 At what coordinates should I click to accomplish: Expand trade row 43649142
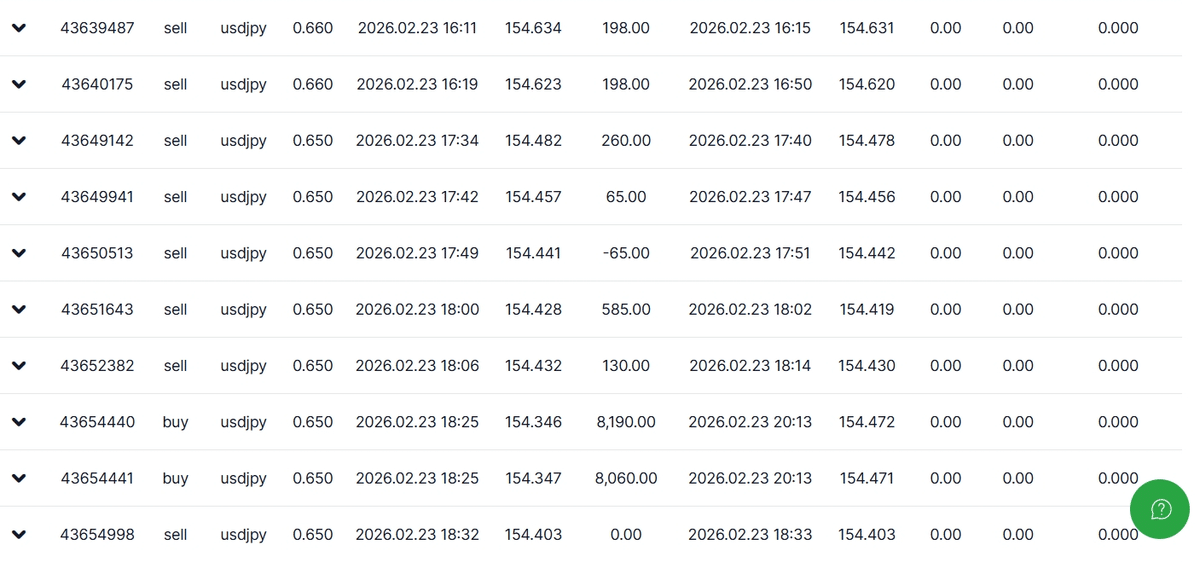coord(19,141)
